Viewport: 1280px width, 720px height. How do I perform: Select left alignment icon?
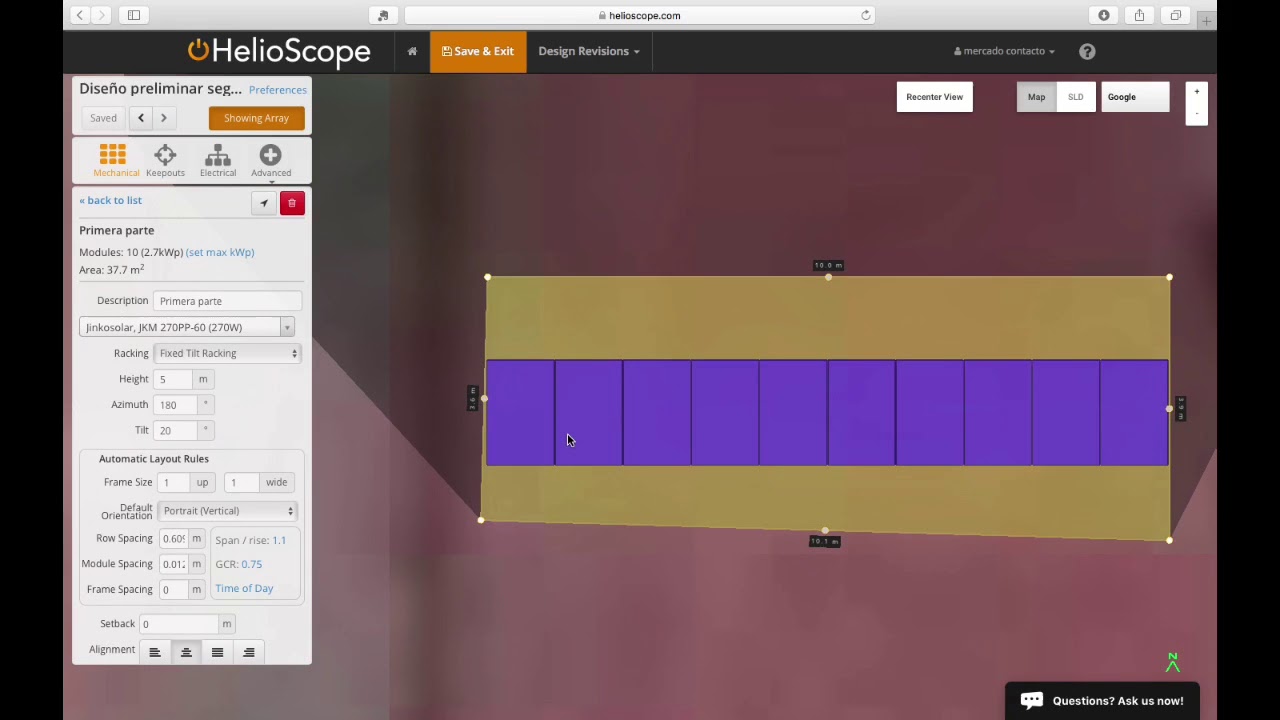[x=155, y=652]
